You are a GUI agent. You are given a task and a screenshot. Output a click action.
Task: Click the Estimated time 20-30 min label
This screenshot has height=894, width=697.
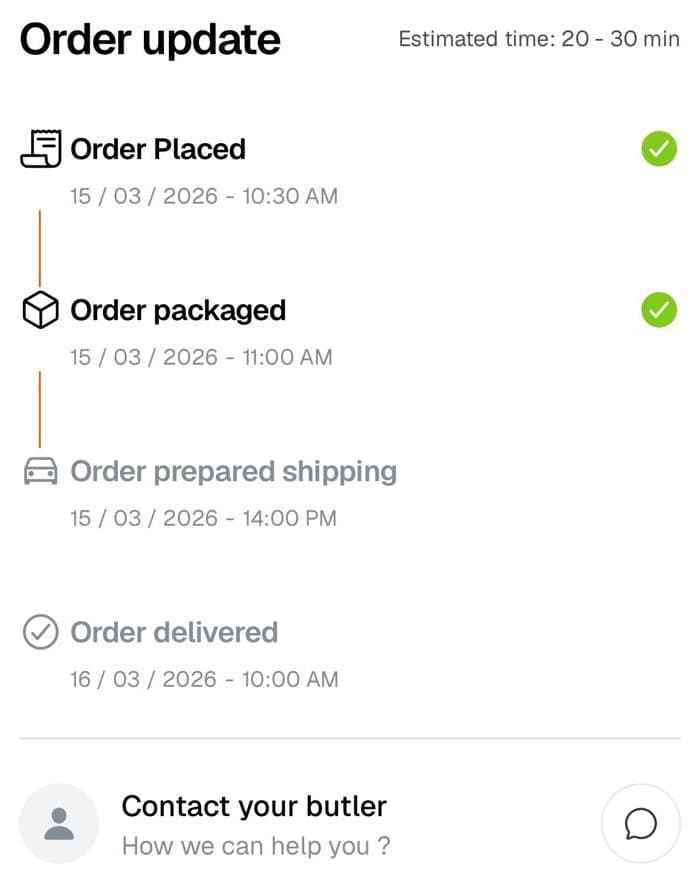click(x=538, y=39)
